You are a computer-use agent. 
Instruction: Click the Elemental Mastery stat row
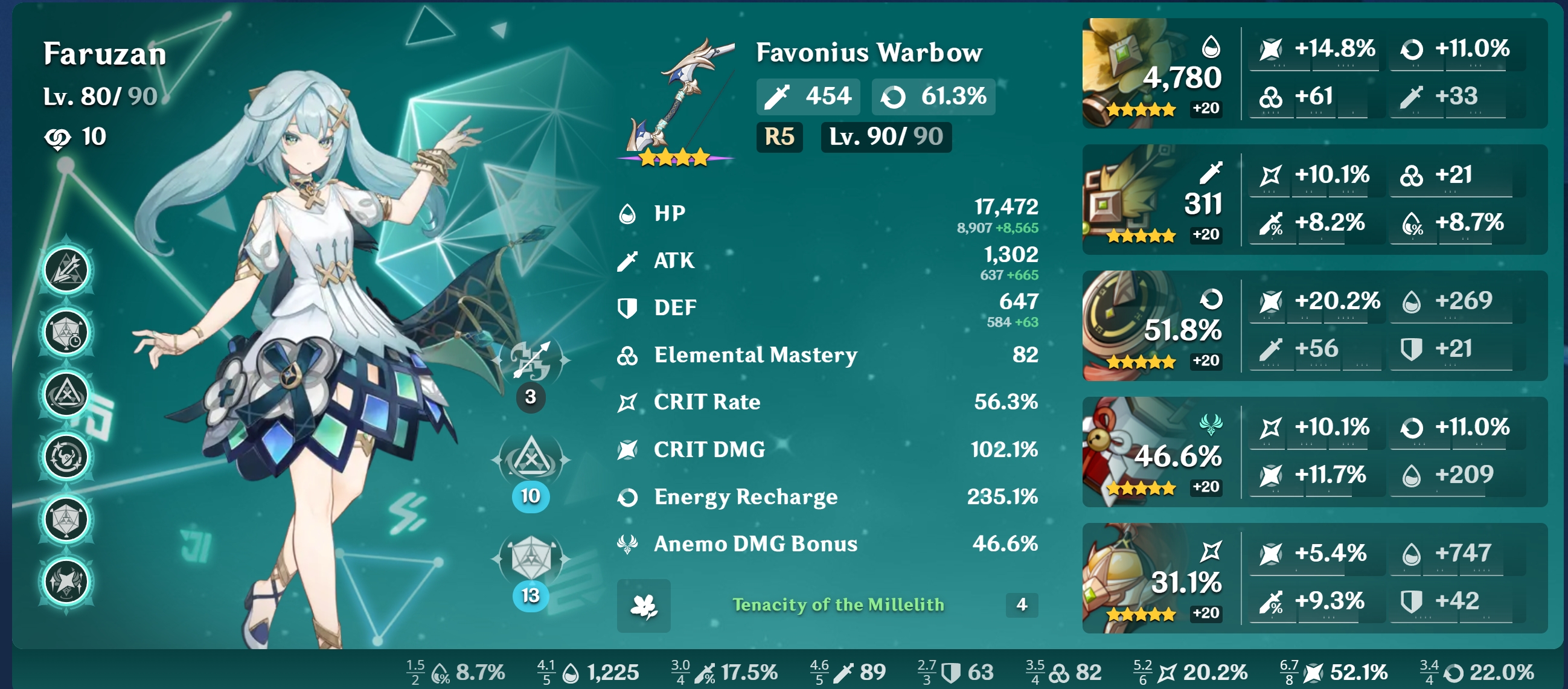tap(828, 354)
